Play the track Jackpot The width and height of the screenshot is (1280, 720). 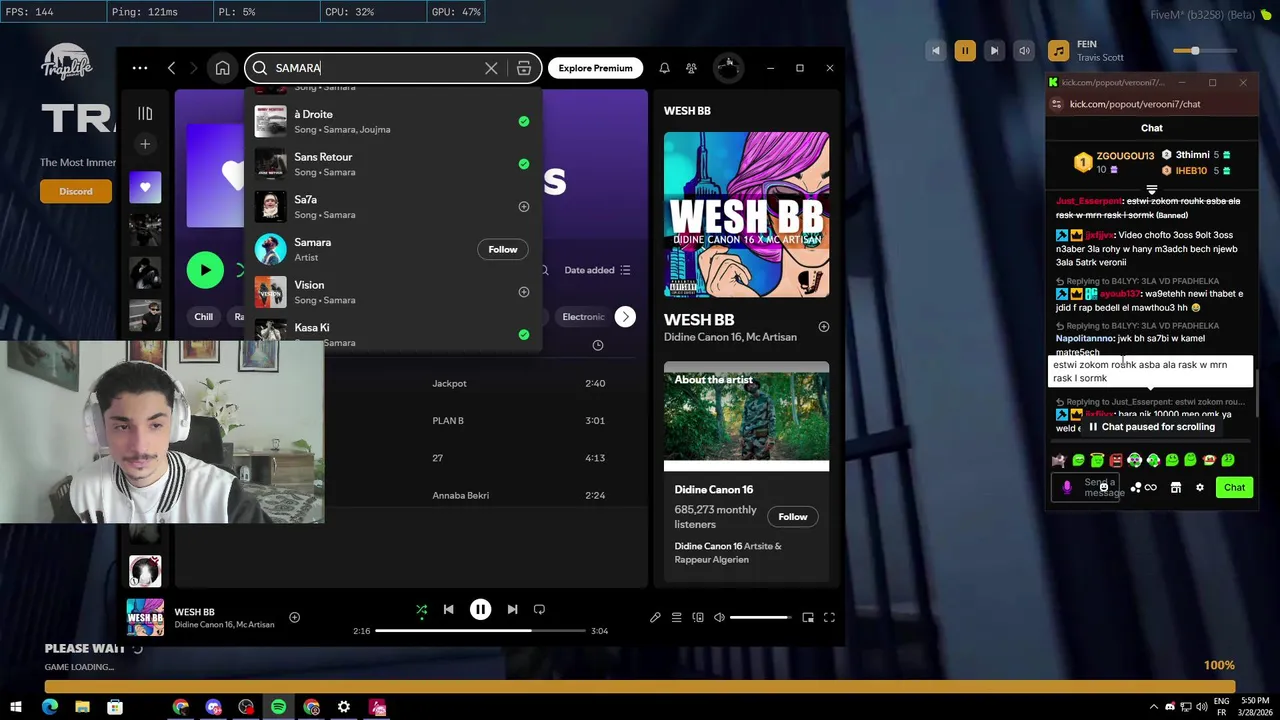click(449, 383)
